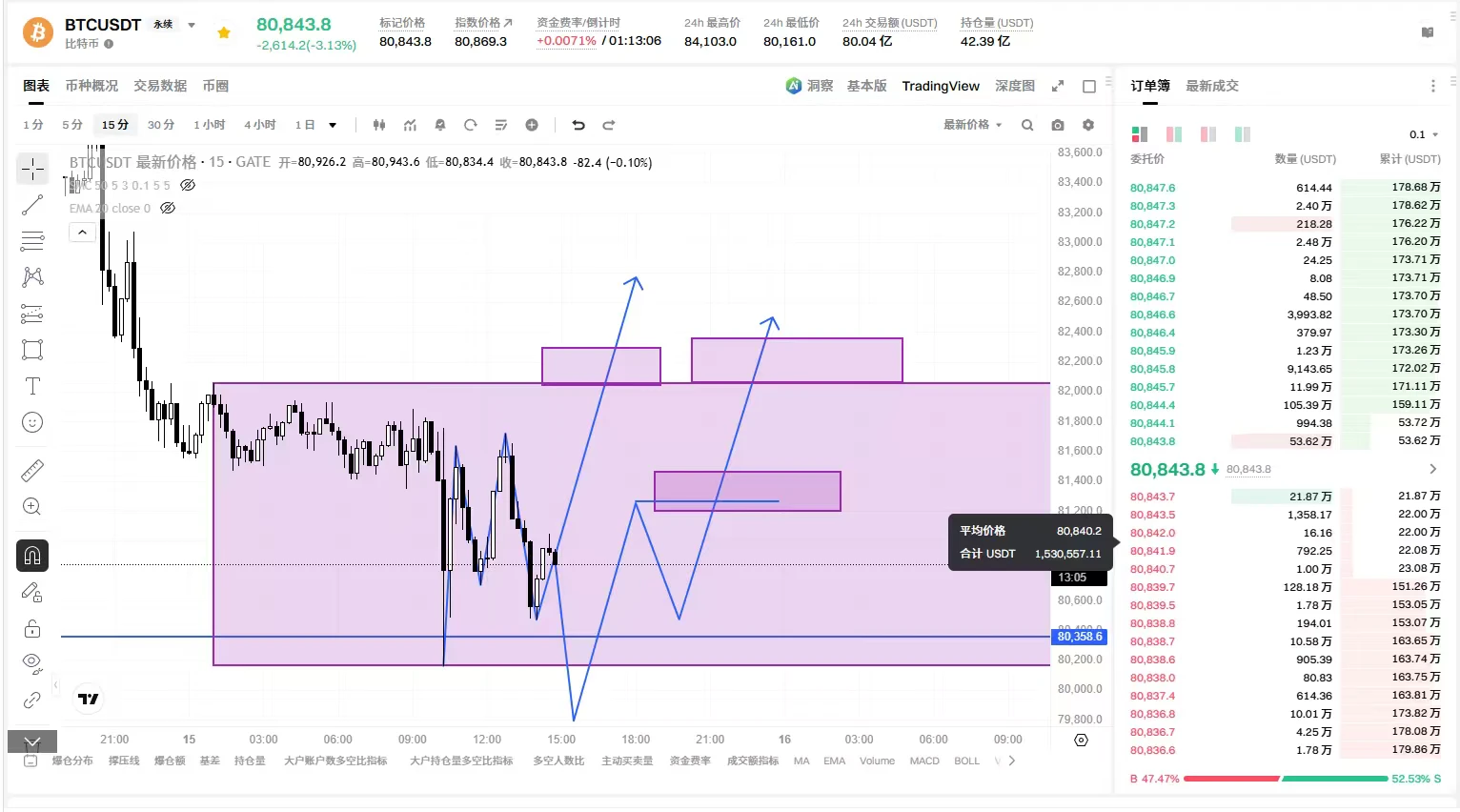Switch to the 深度图 depth chart view
The height and width of the screenshot is (812, 1460).
(1015, 86)
